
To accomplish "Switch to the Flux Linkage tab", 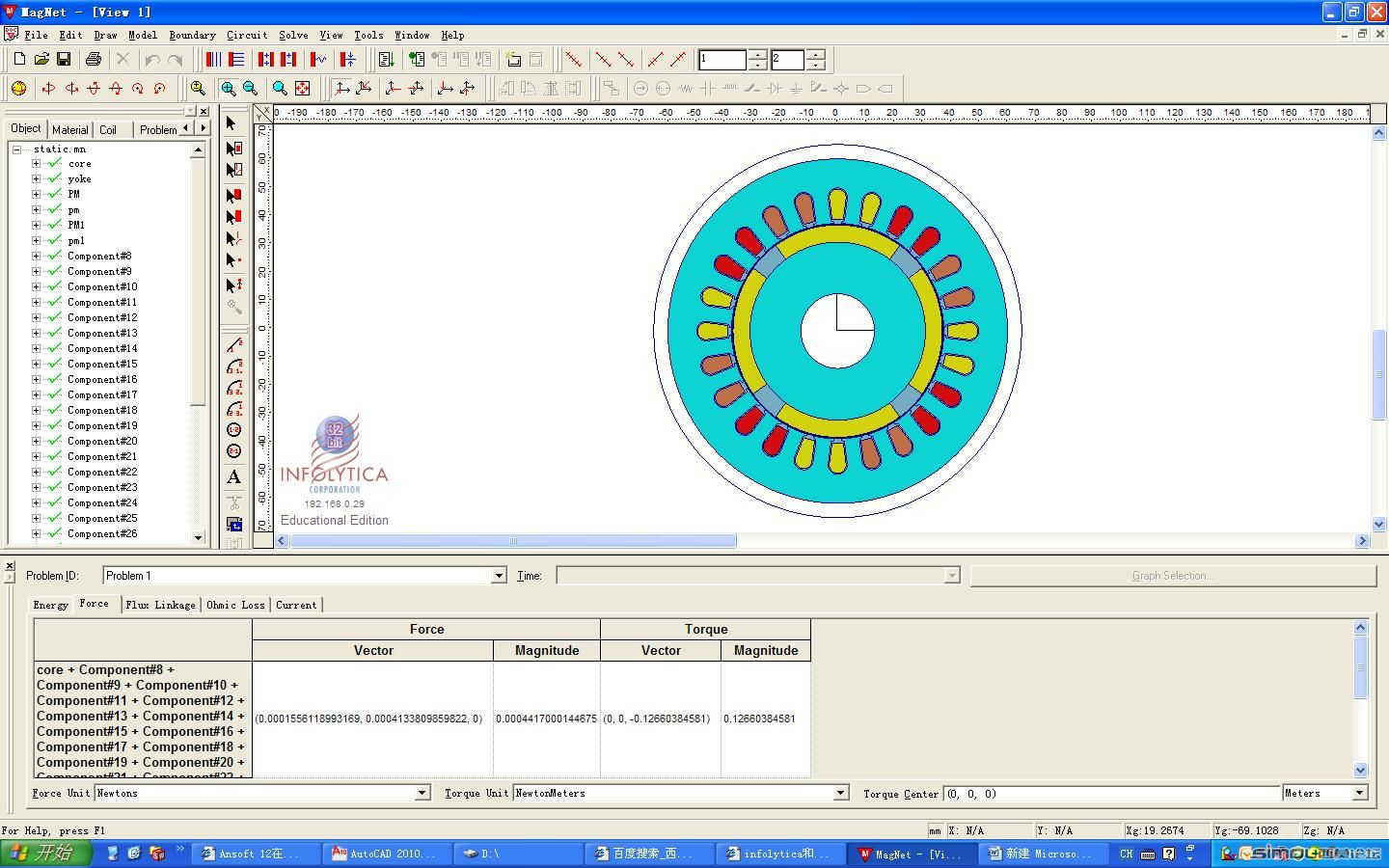I will click(160, 605).
